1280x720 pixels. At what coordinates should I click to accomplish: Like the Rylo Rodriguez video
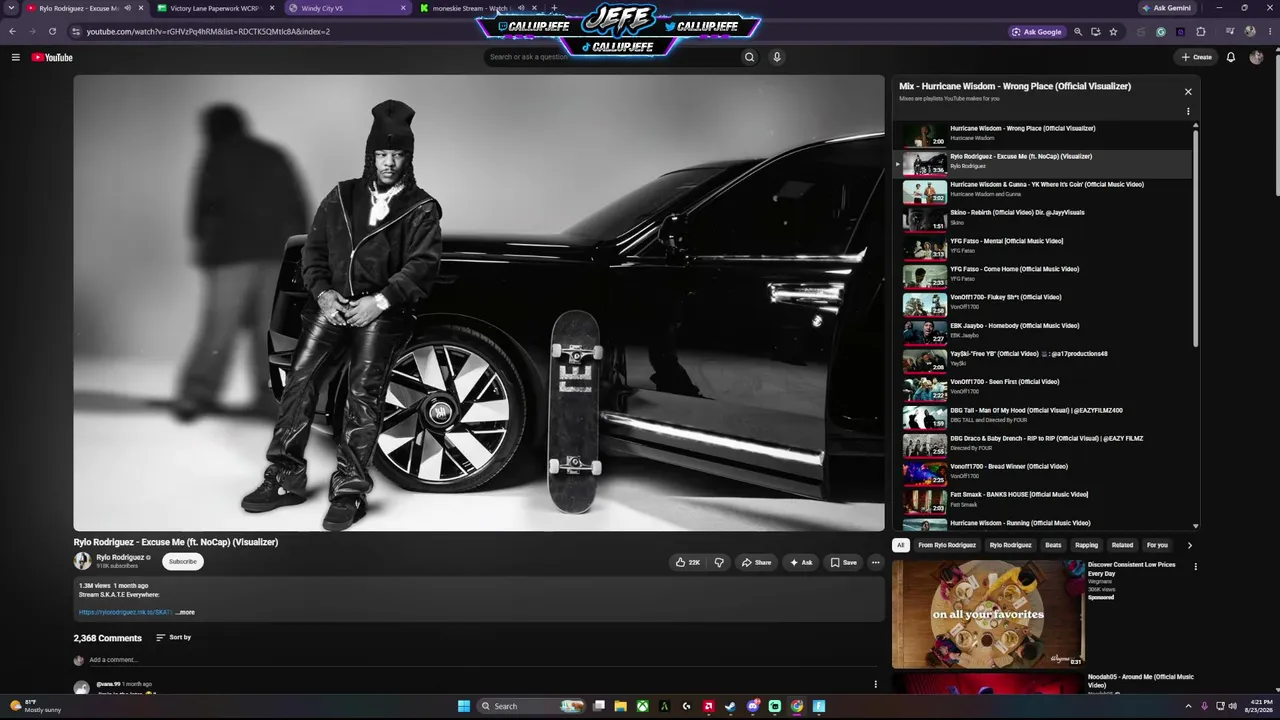coord(687,562)
